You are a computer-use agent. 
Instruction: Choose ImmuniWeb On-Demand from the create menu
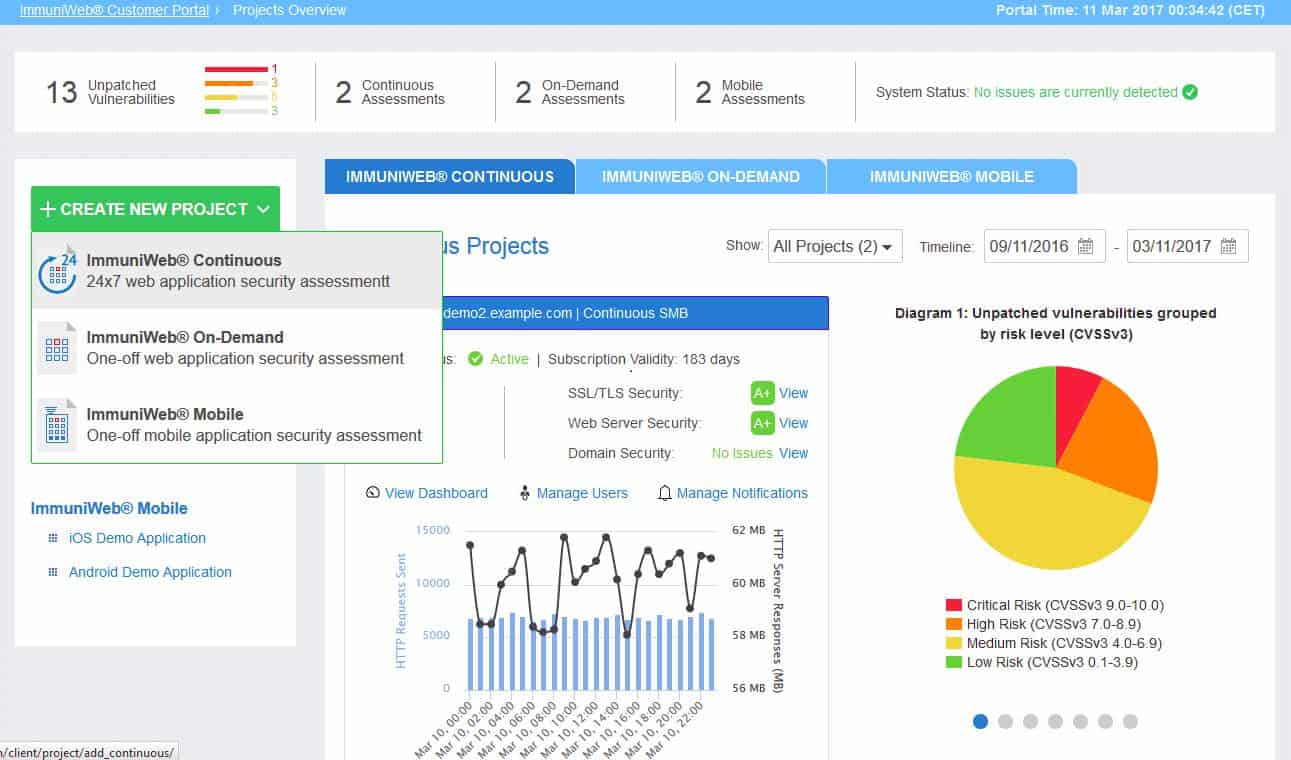click(x=237, y=348)
